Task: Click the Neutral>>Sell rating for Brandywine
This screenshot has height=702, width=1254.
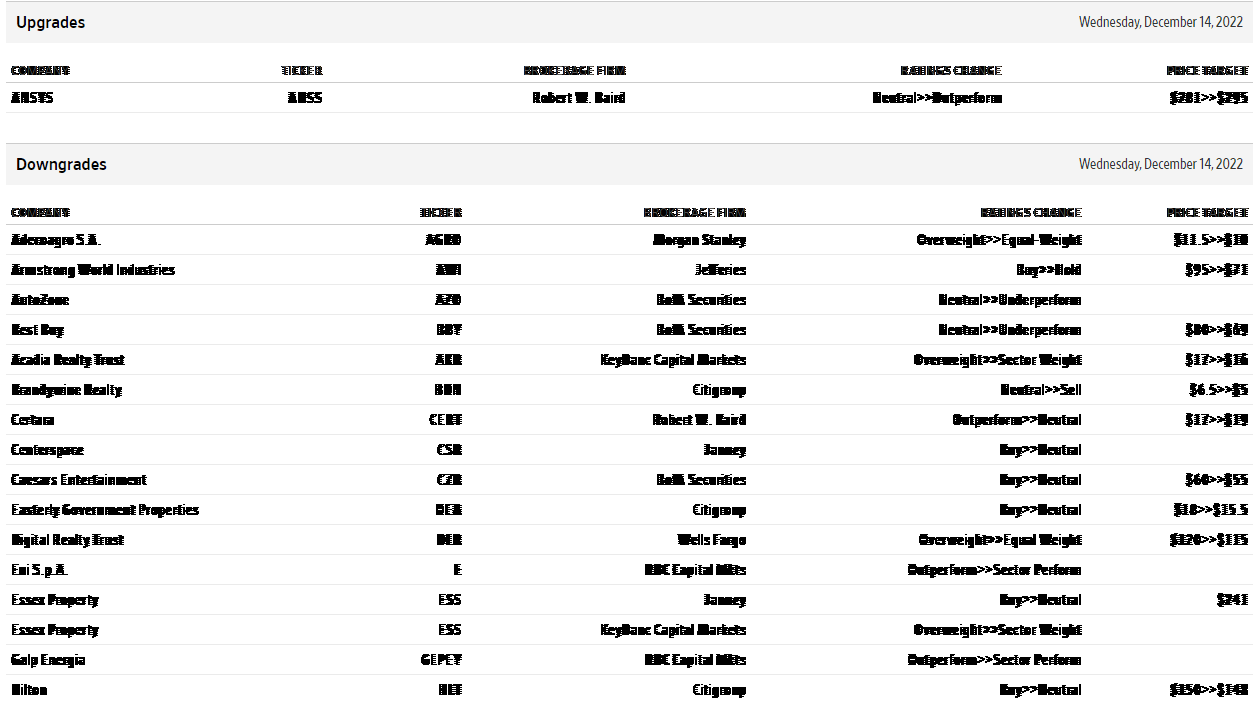Action: tap(1041, 390)
